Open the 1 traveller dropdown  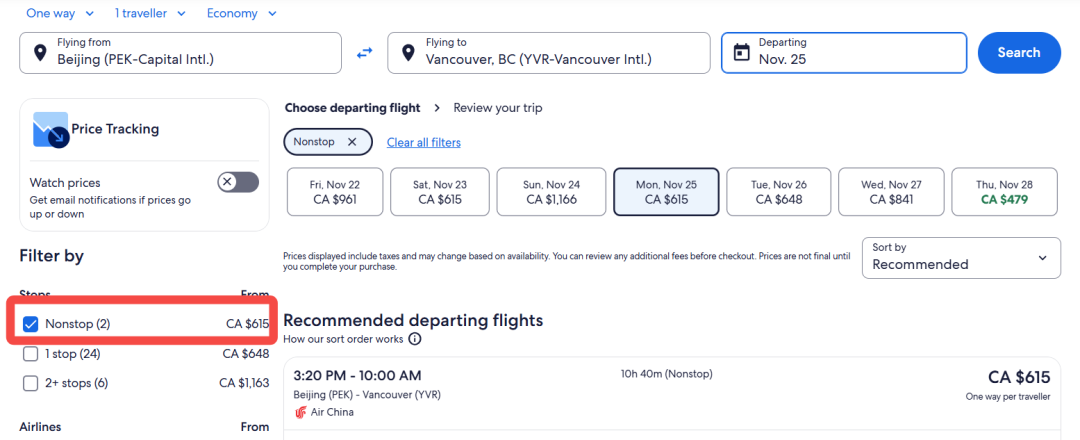tap(150, 13)
